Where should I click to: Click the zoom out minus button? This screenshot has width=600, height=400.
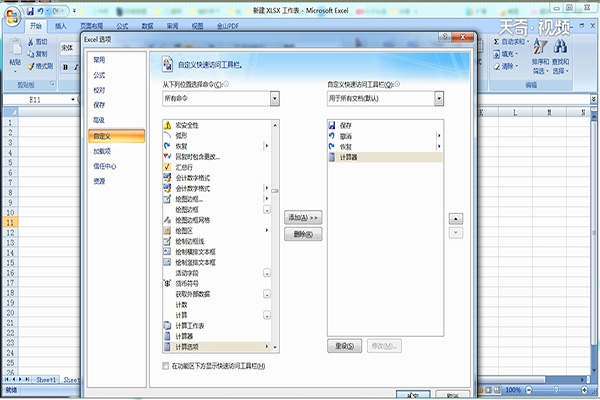point(529,390)
